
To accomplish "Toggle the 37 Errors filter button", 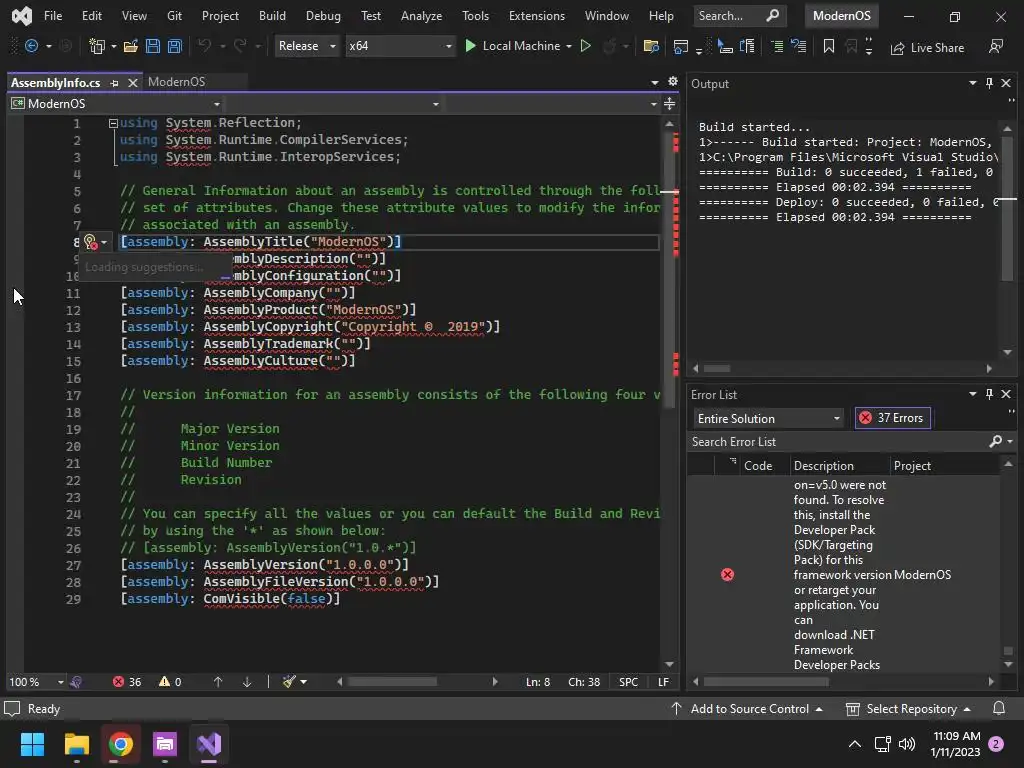I will (x=891, y=418).
